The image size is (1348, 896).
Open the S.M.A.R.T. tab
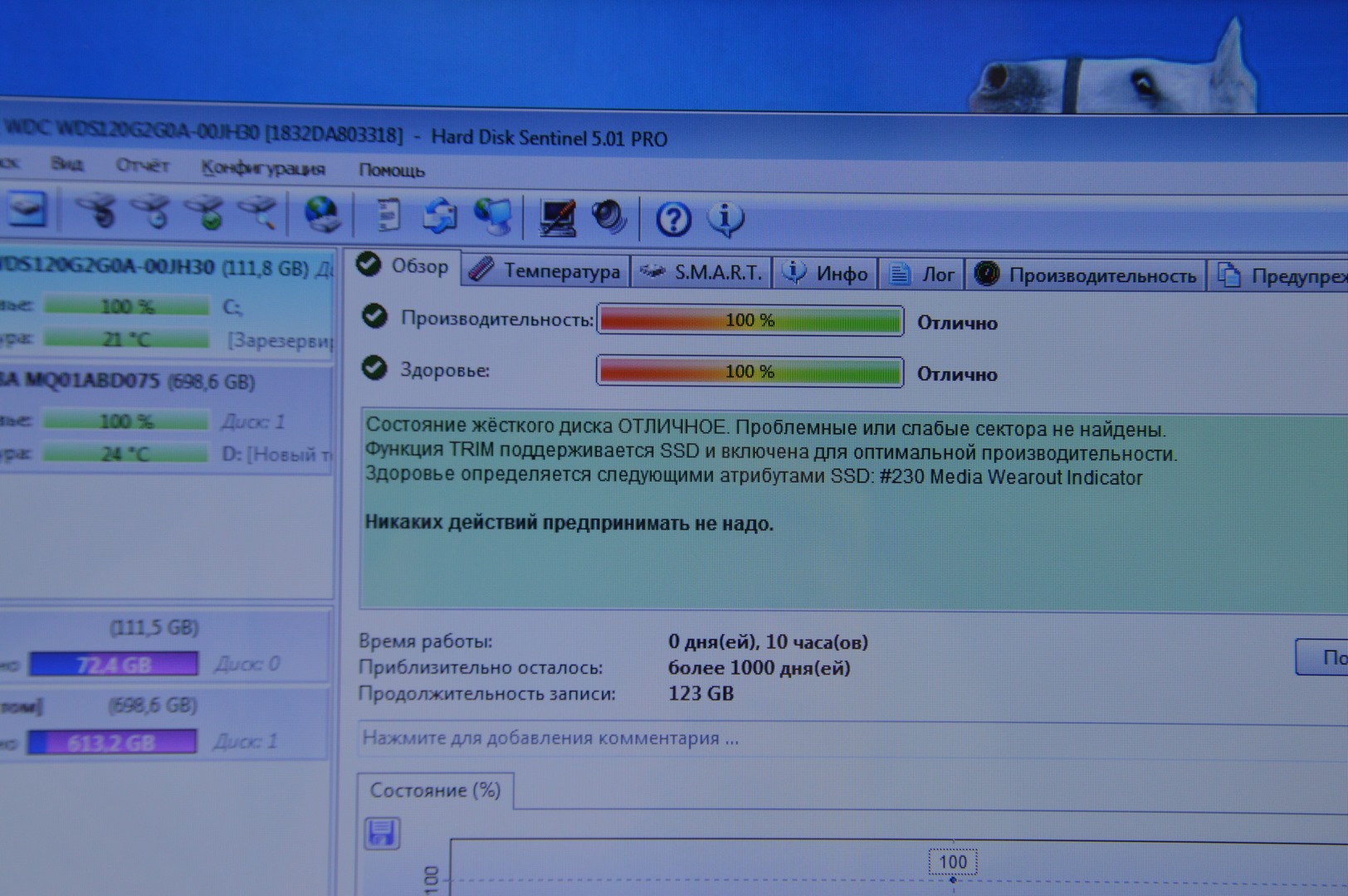701,272
